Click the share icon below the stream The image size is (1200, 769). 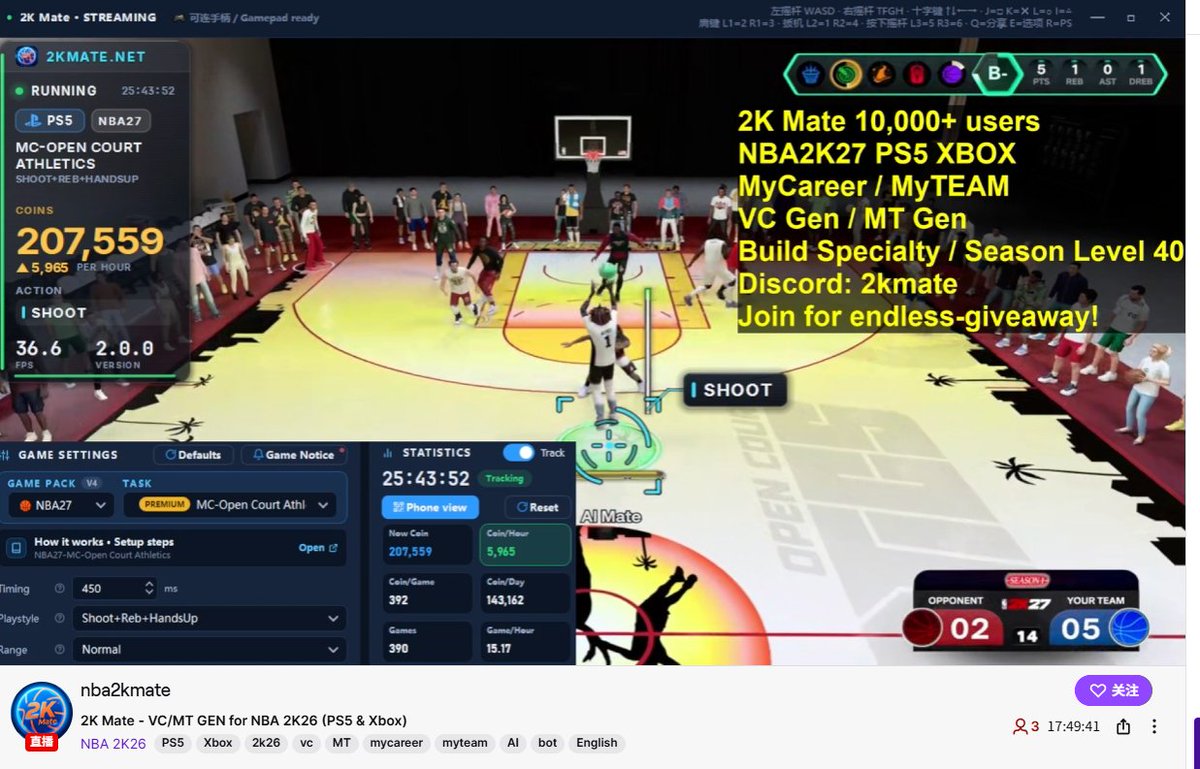(x=1123, y=727)
